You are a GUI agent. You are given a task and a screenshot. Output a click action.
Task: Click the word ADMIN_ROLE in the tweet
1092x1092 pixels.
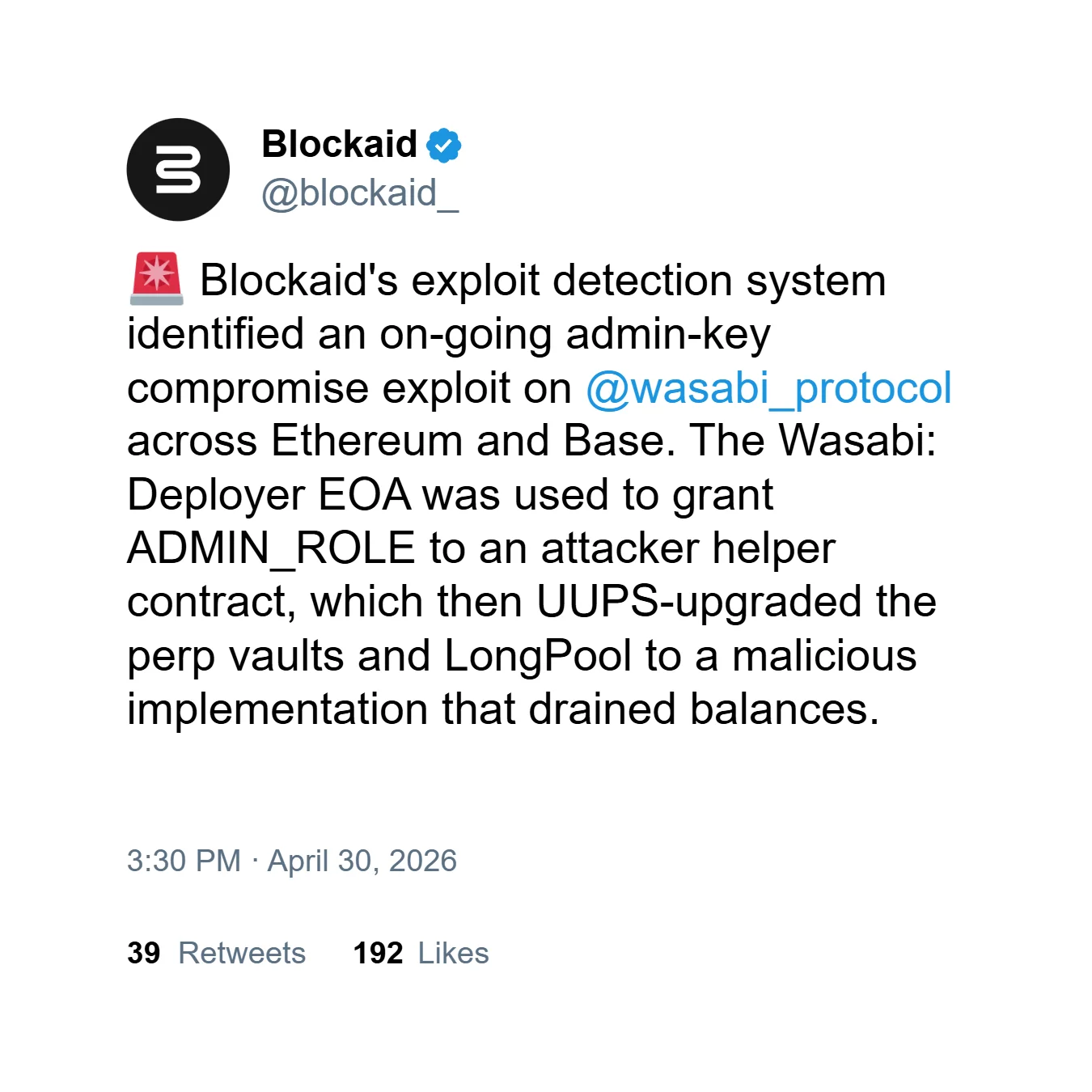click(271, 548)
